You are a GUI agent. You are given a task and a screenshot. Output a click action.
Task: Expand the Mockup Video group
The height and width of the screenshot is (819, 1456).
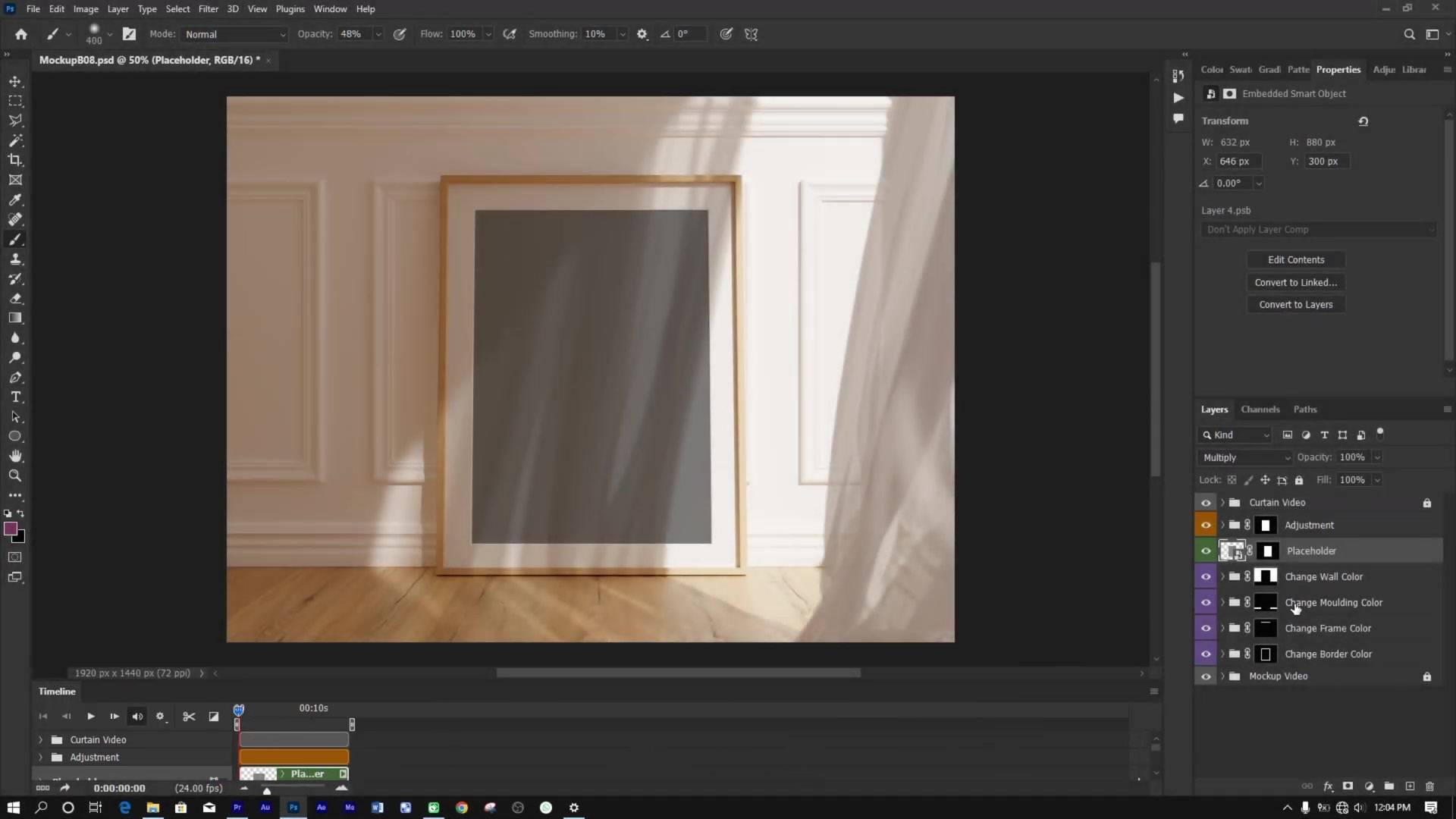1222,676
